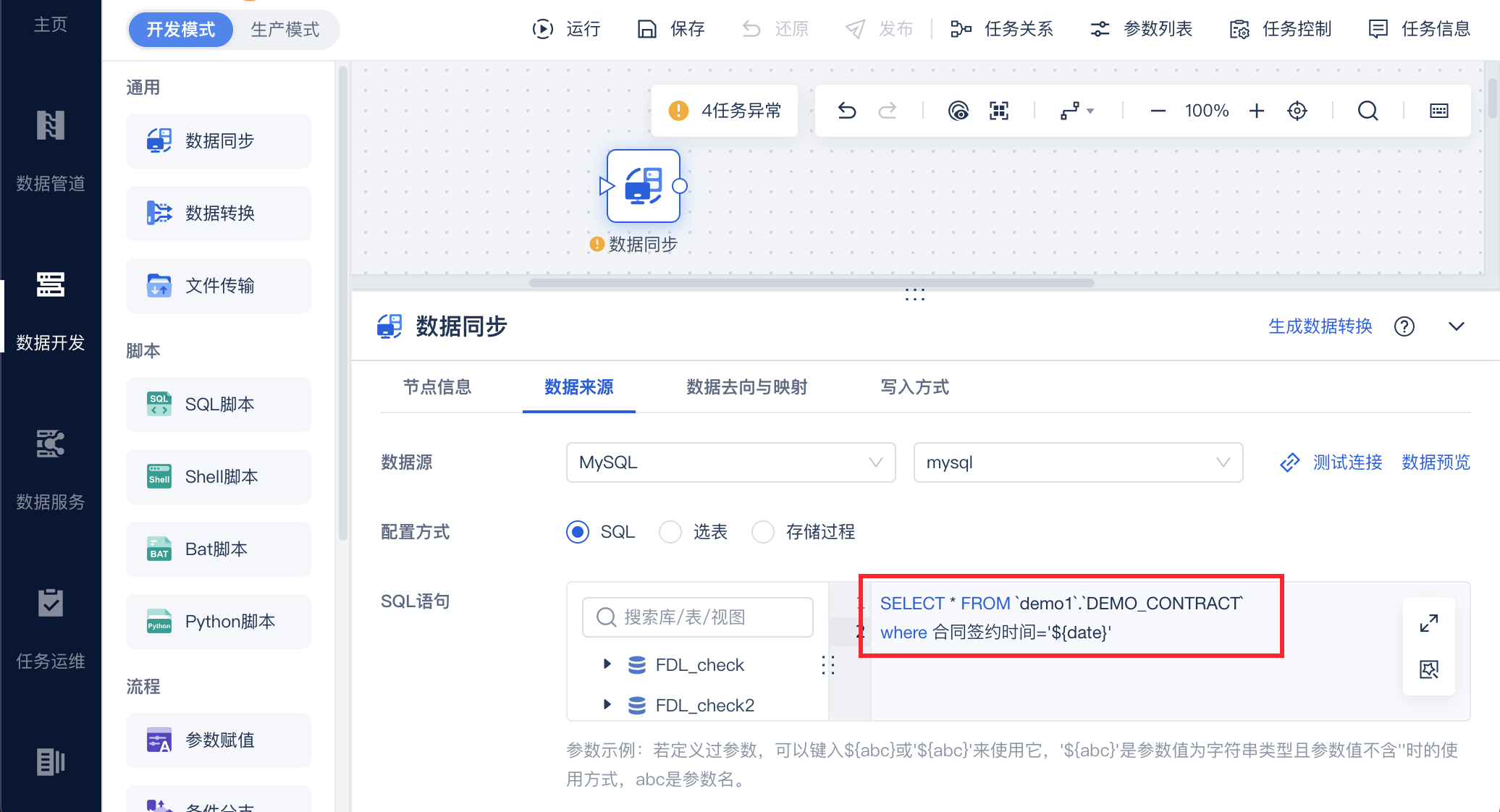Click the 测试连接 link
The width and height of the screenshot is (1500, 812).
pos(1347,462)
